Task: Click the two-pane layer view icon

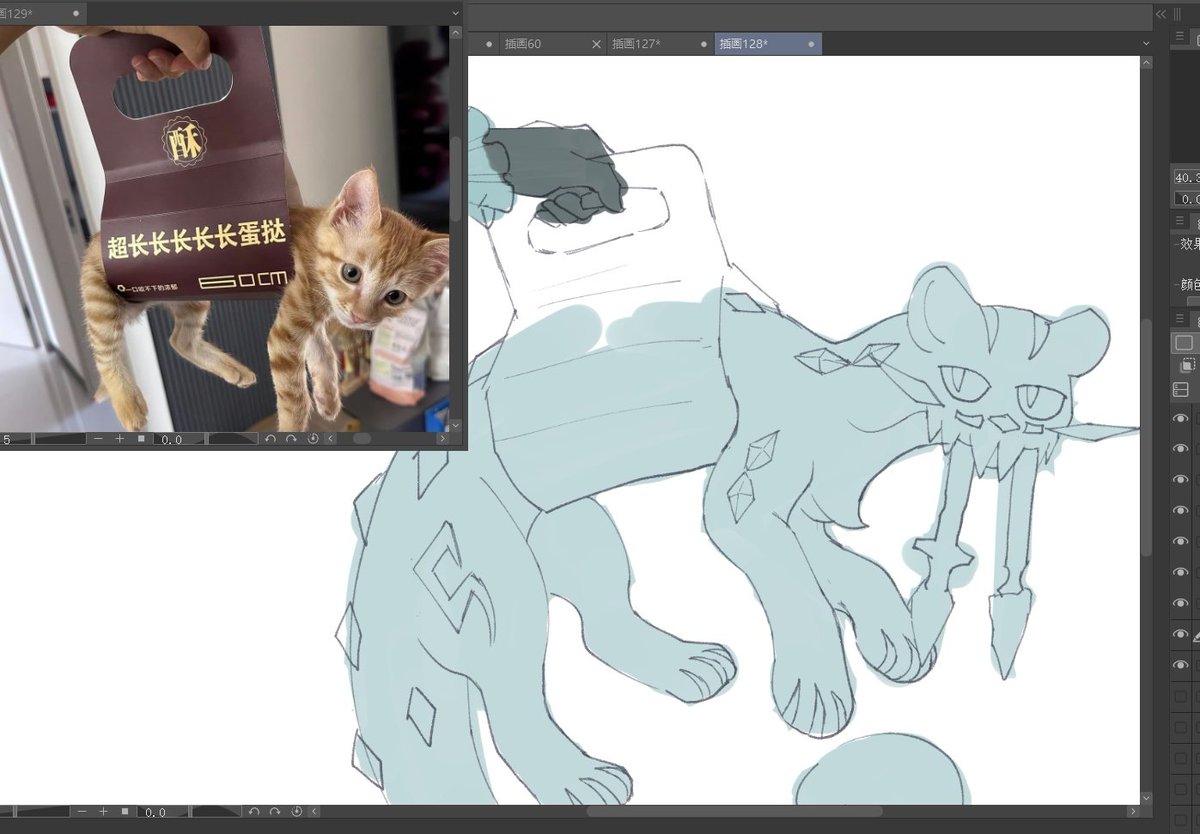Action: (x=1180, y=390)
